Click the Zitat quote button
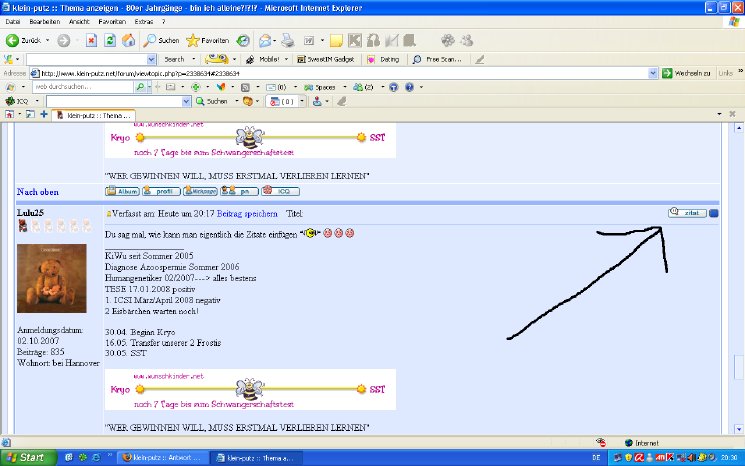Viewport: 745px width, 466px height. (687, 212)
